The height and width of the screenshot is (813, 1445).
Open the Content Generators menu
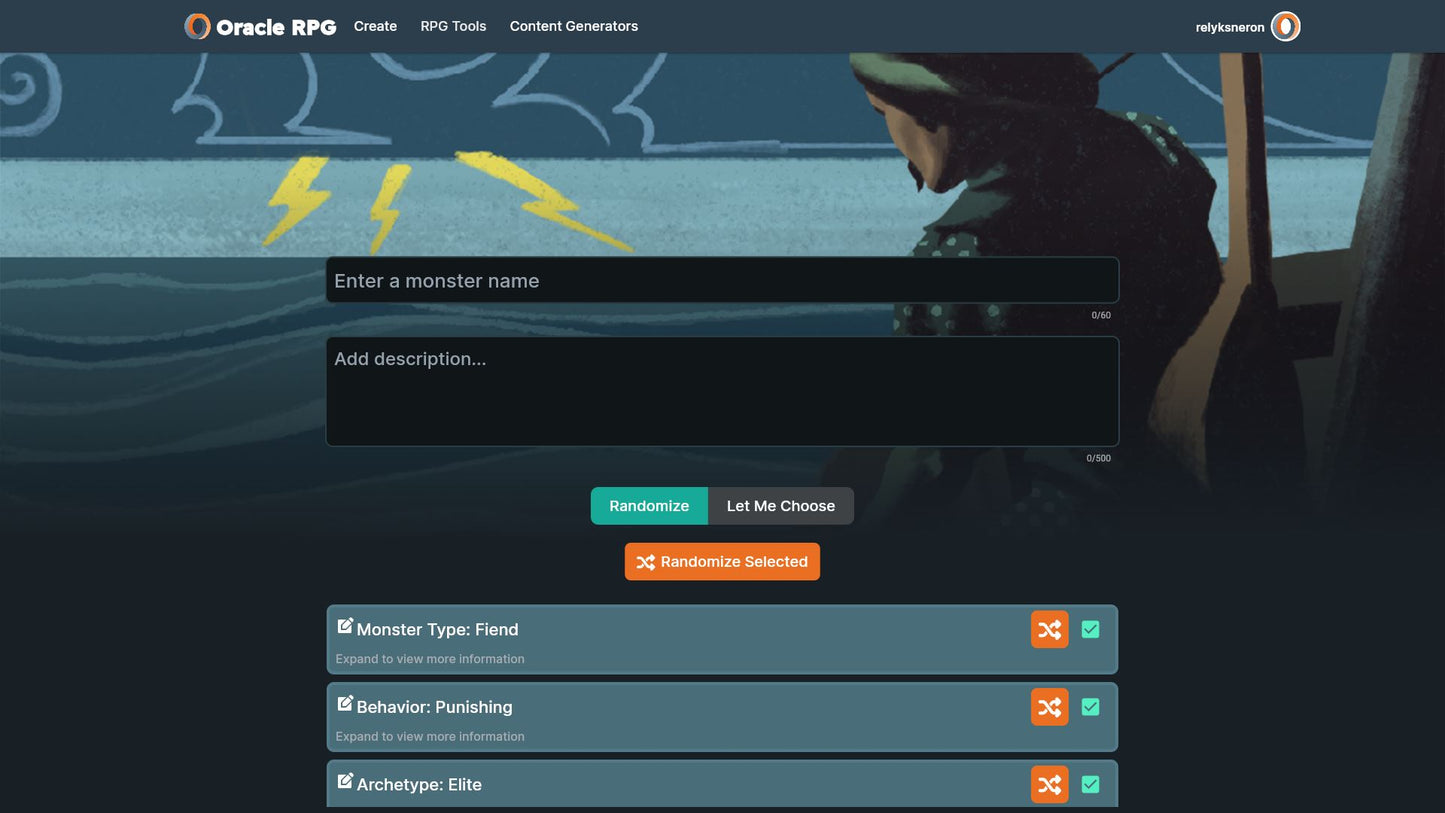coord(573,27)
